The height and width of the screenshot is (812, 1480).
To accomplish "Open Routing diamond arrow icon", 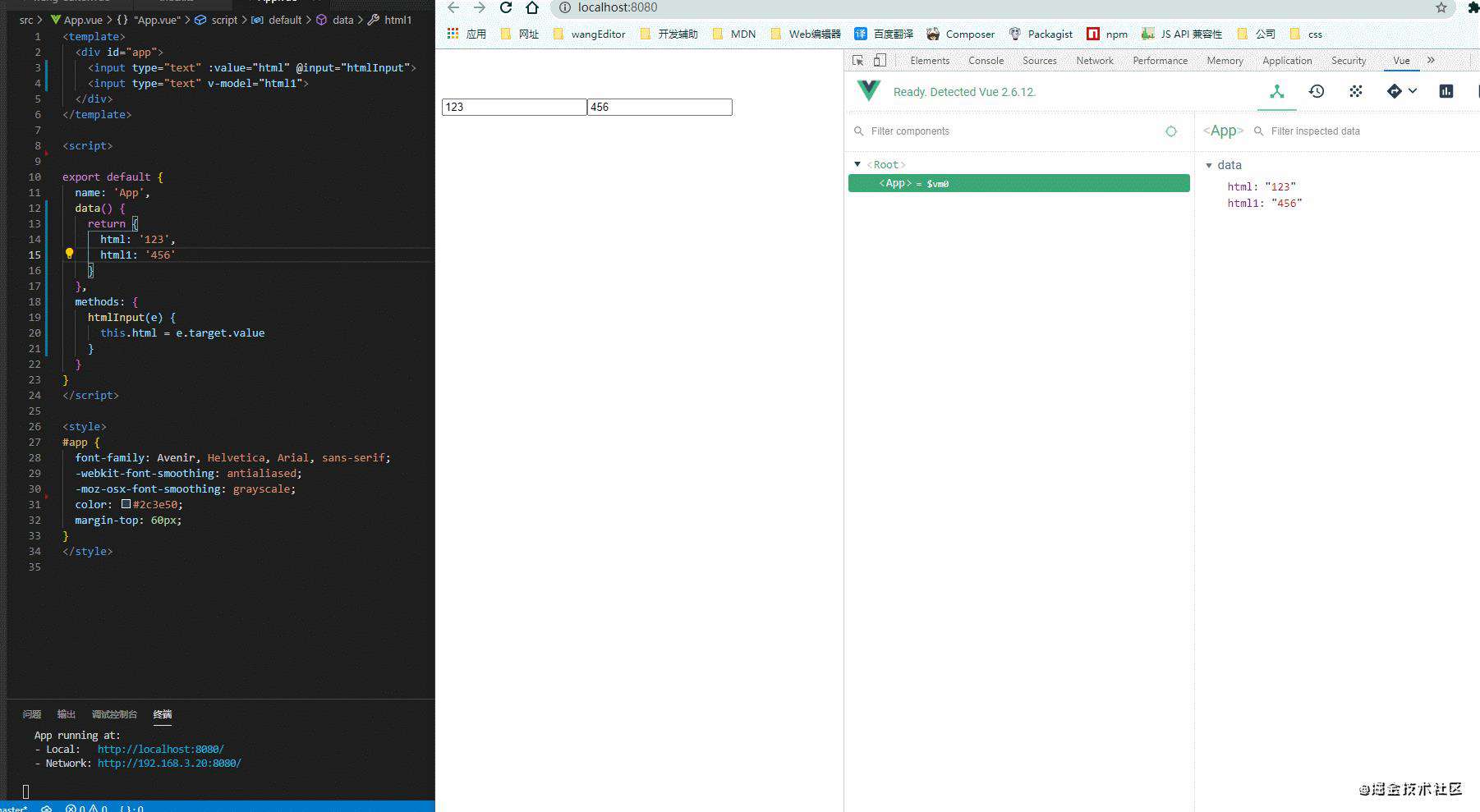I will click(1395, 91).
